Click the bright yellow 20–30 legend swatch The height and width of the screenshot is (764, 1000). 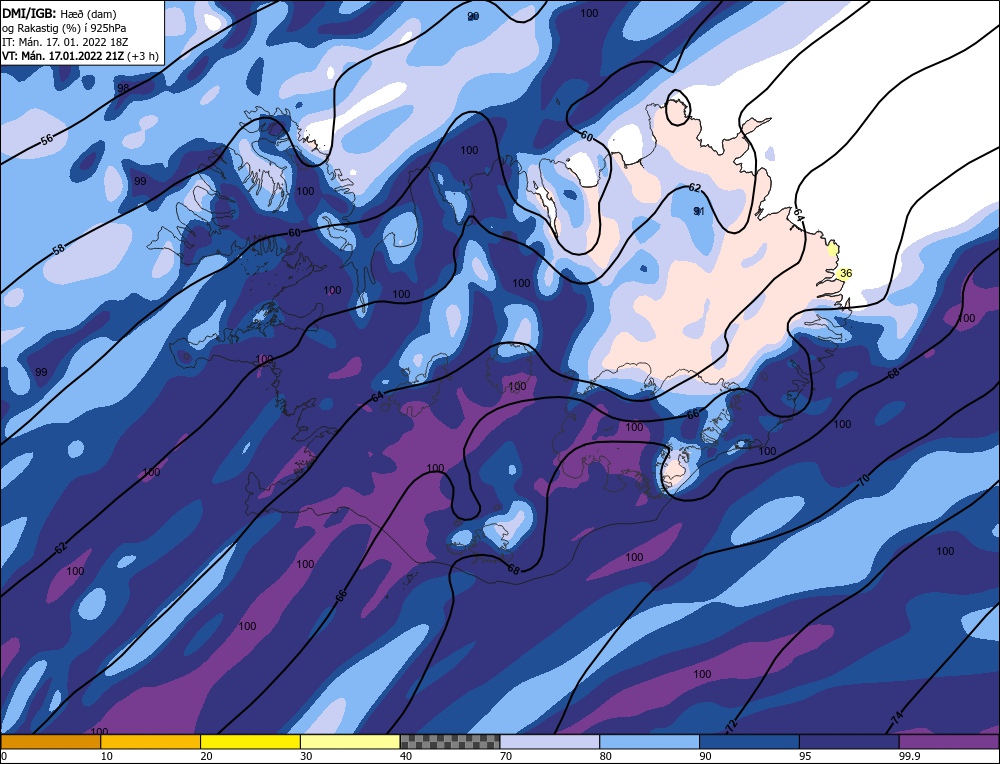click(x=250, y=741)
